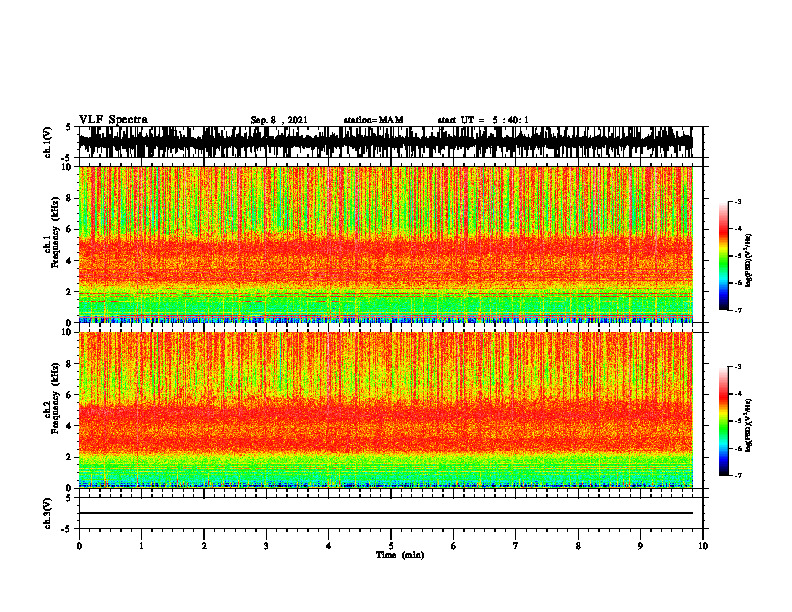The image size is (792, 612).
Task: Click the "3" tick on time axis
Action: point(266,546)
